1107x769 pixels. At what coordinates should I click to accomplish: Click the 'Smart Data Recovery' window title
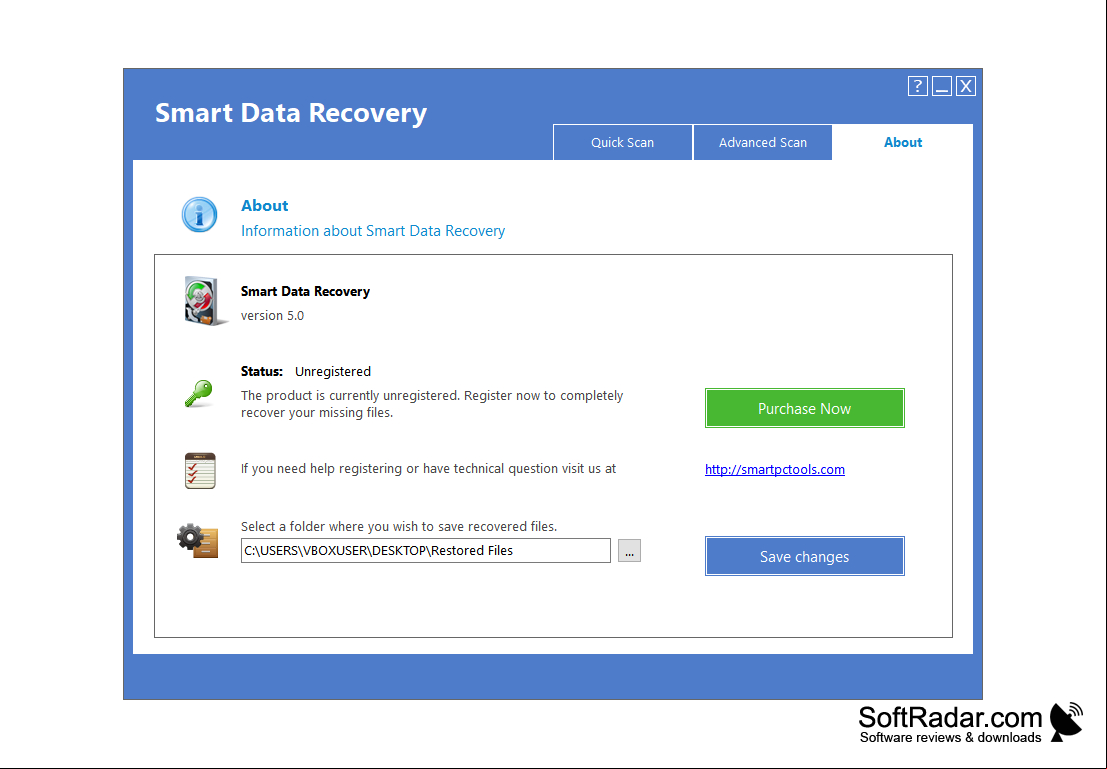(291, 113)
